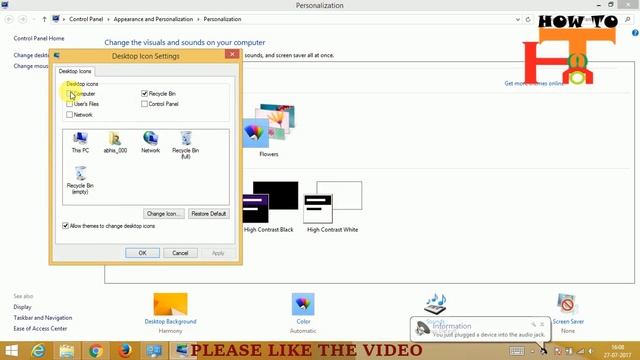Open the Sounds settings icon

(x=436, y=304)
